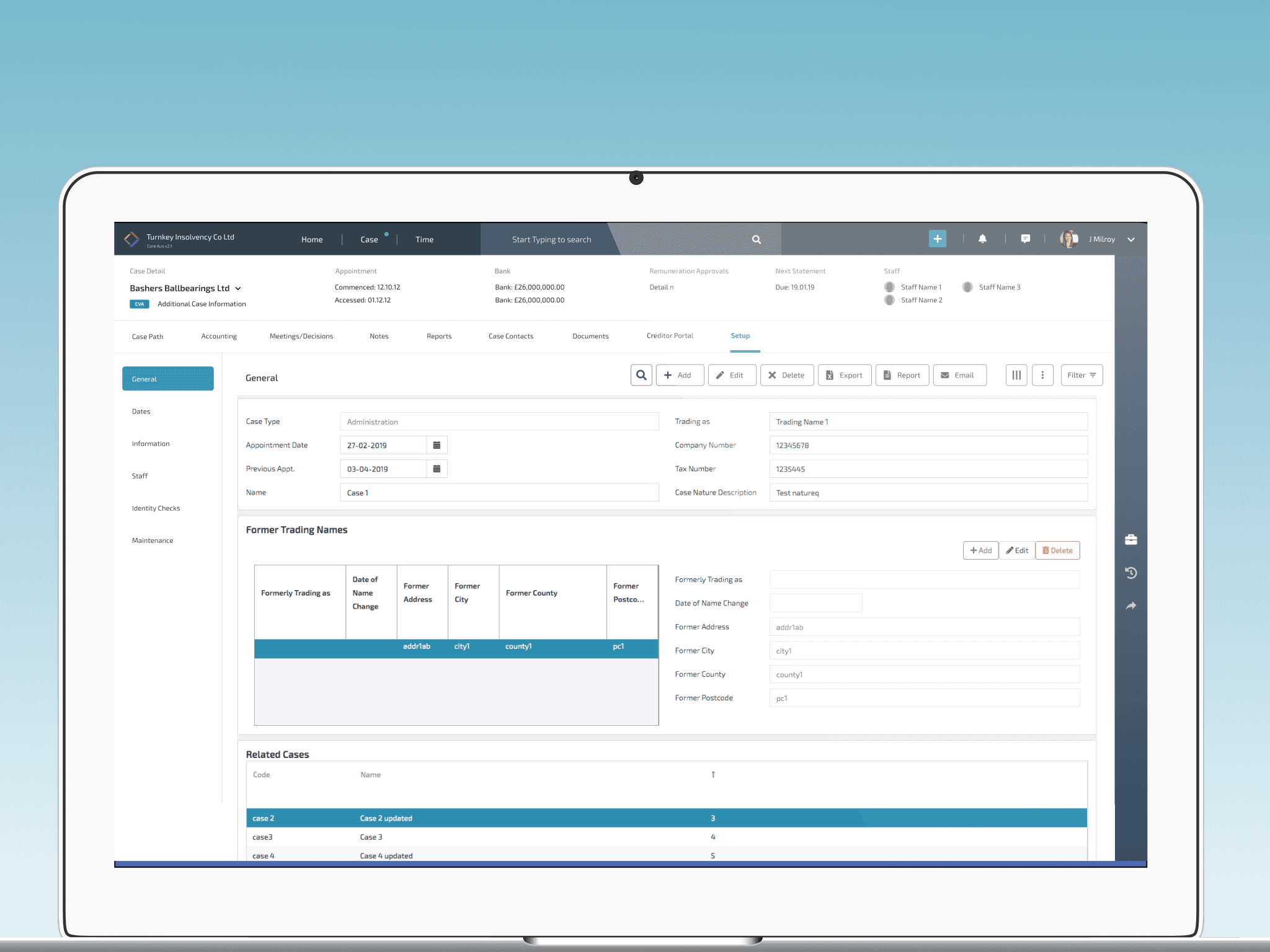
Task: Switch to the Accounting tab
Action: click(219, 337)
